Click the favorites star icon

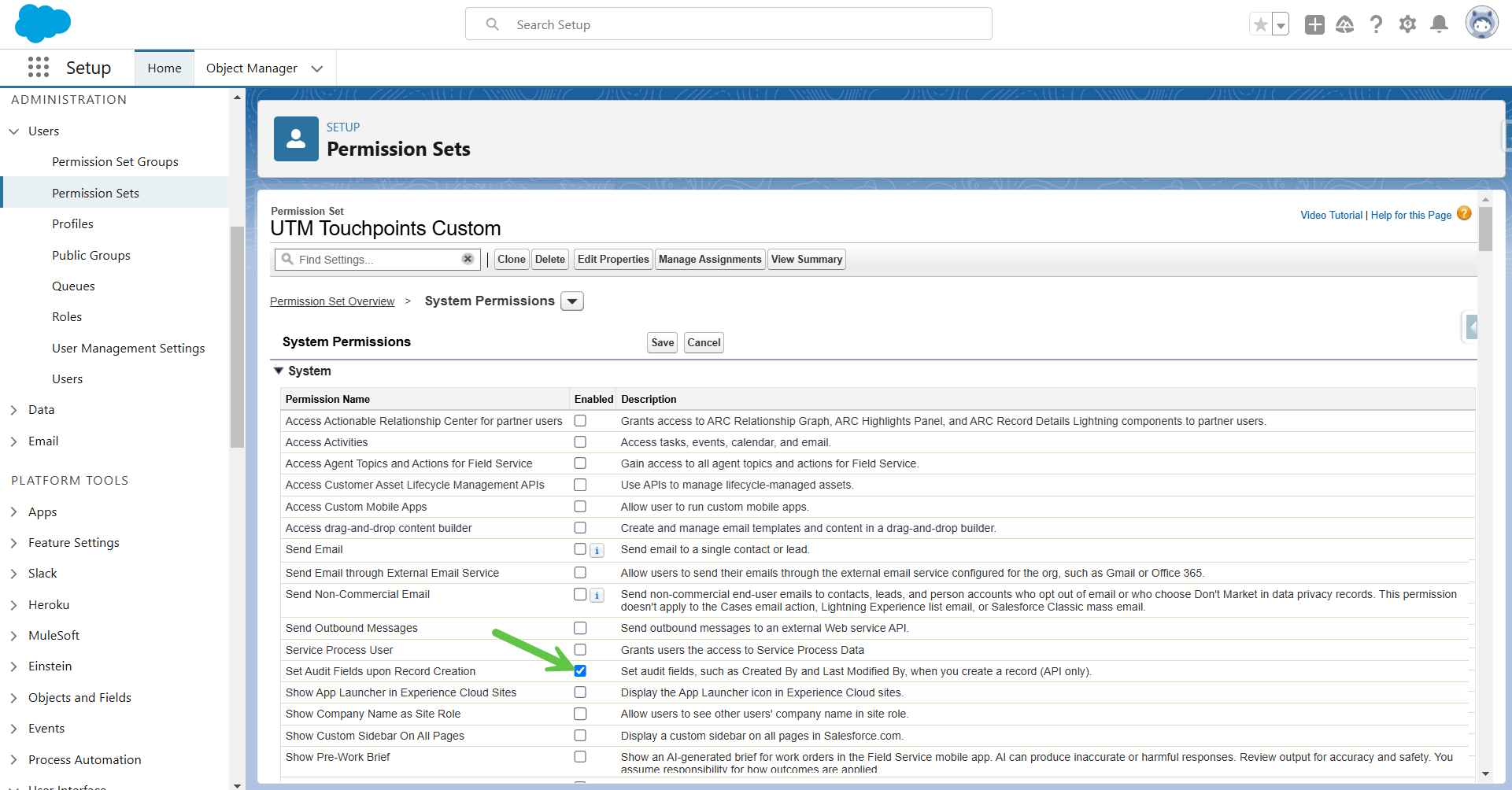tap(1261, 24)
